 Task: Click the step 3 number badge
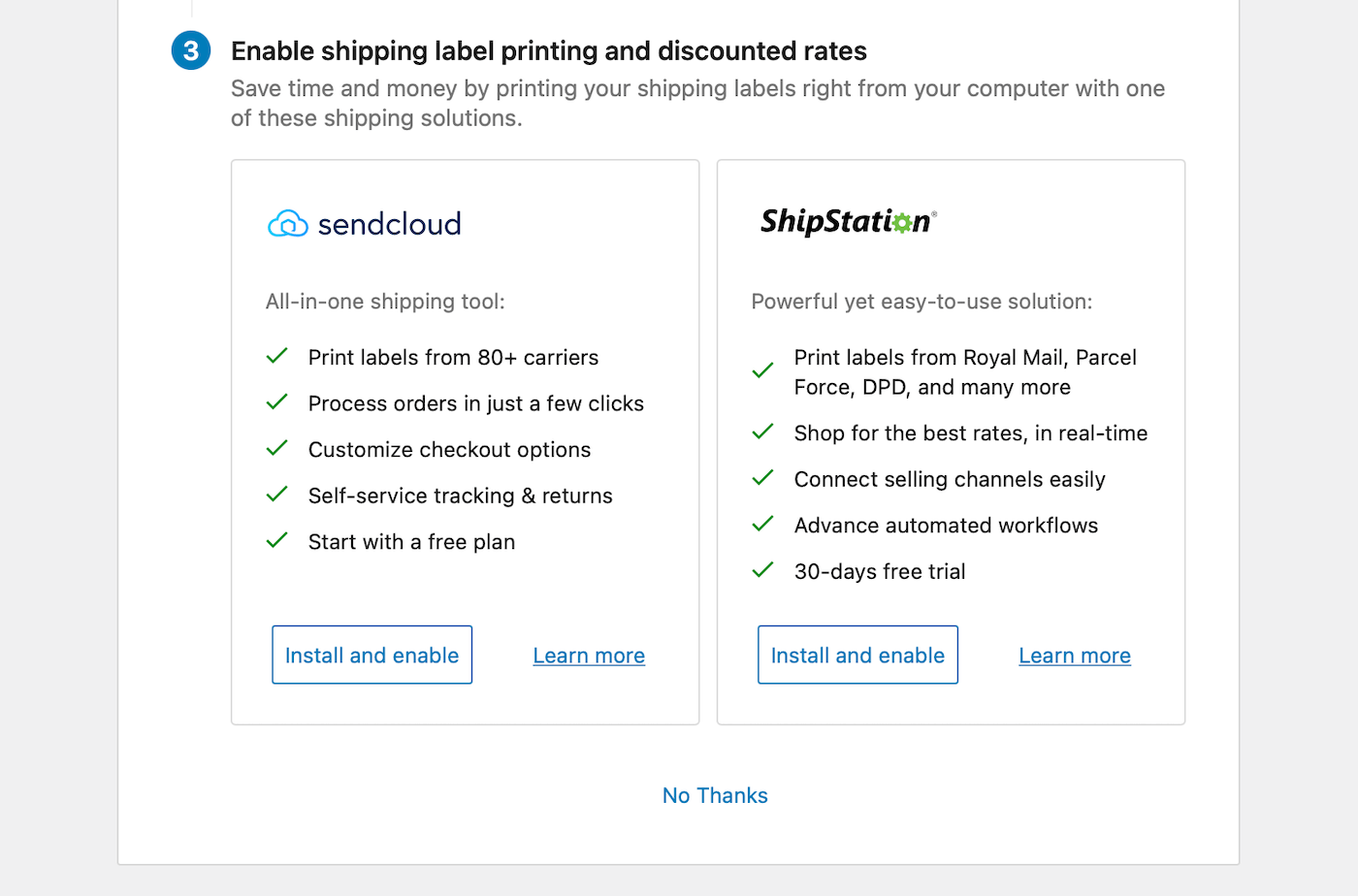pyautogui.click(x=191, y=50)
